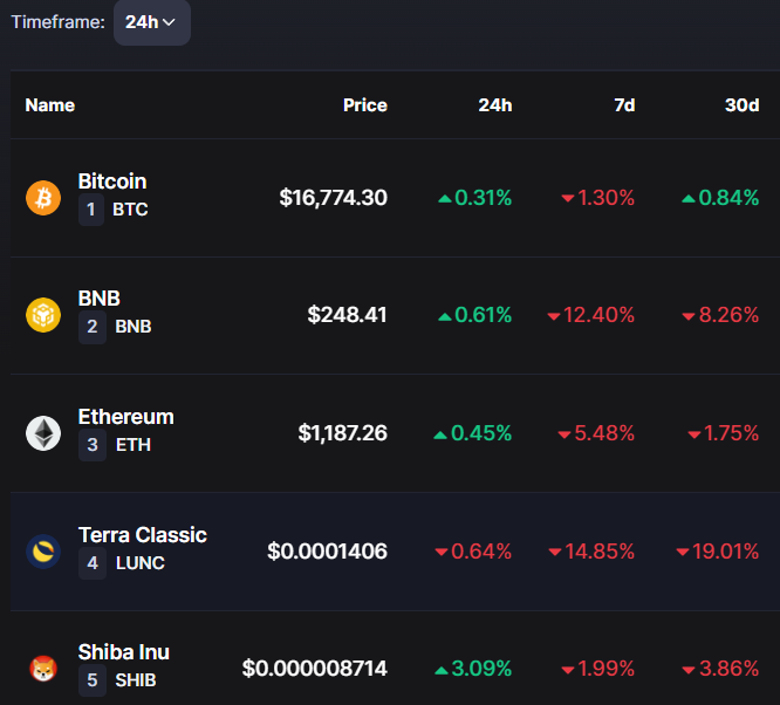Viewport: 780px width, 705px height.
Task: Click the LUNC ticker symbol
Action: pyautogui.click(x=139, y=563)
